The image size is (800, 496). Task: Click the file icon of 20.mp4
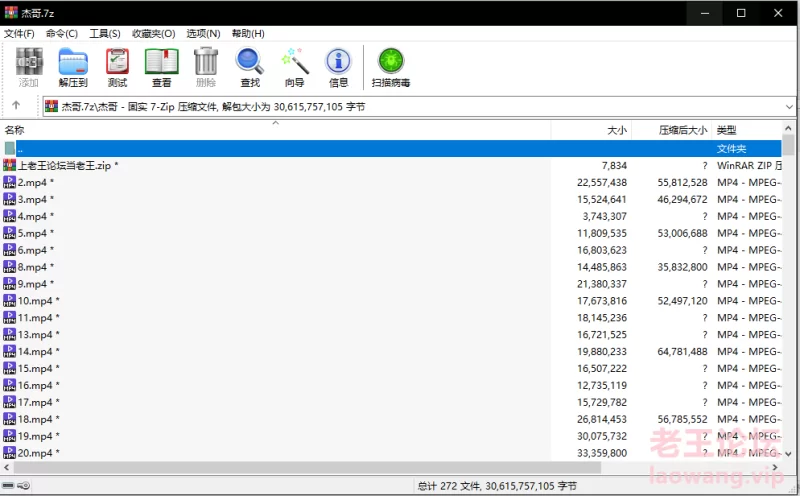click(x=9, y=453)
